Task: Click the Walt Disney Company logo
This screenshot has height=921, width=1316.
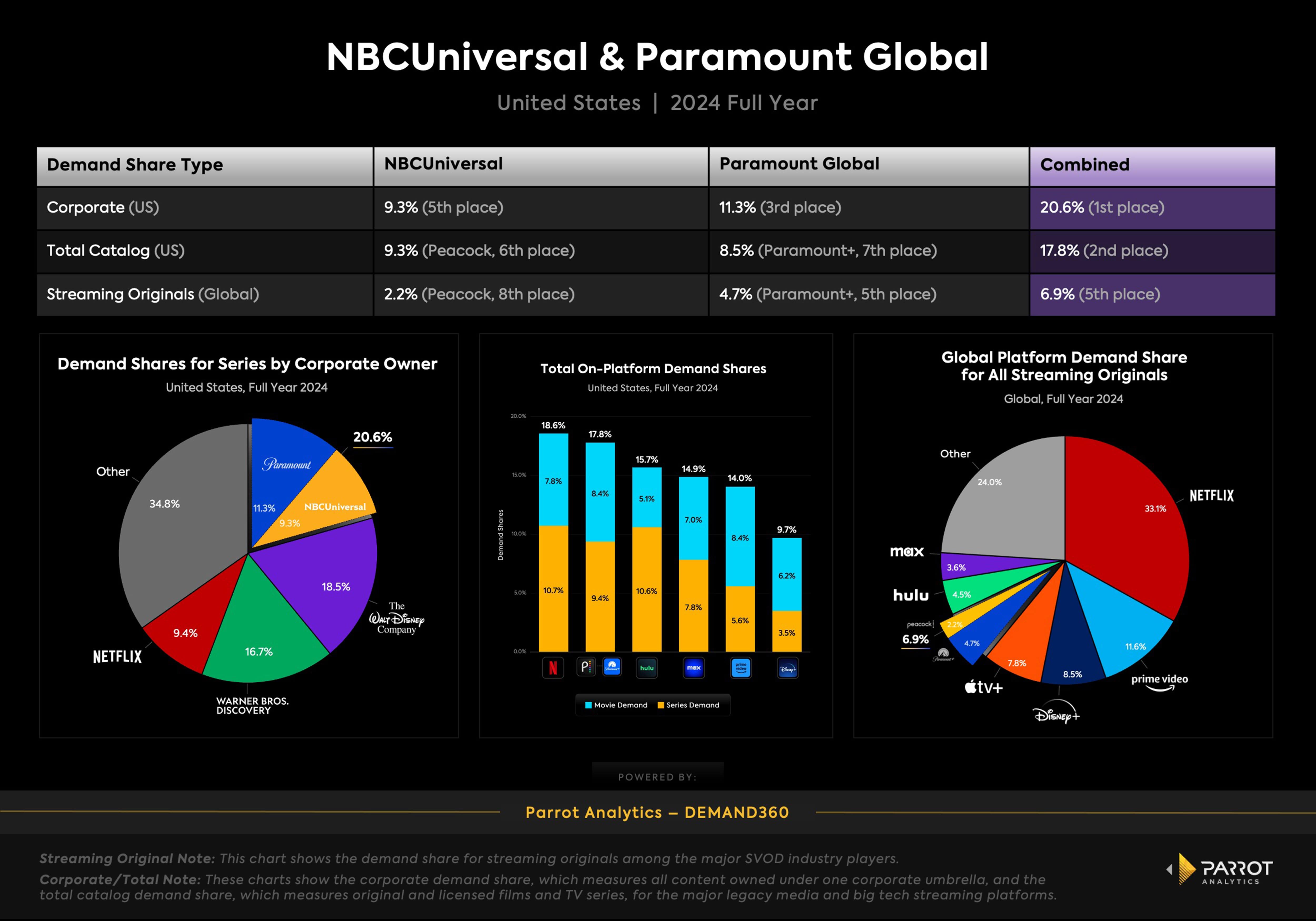Action: click(397, 618)
